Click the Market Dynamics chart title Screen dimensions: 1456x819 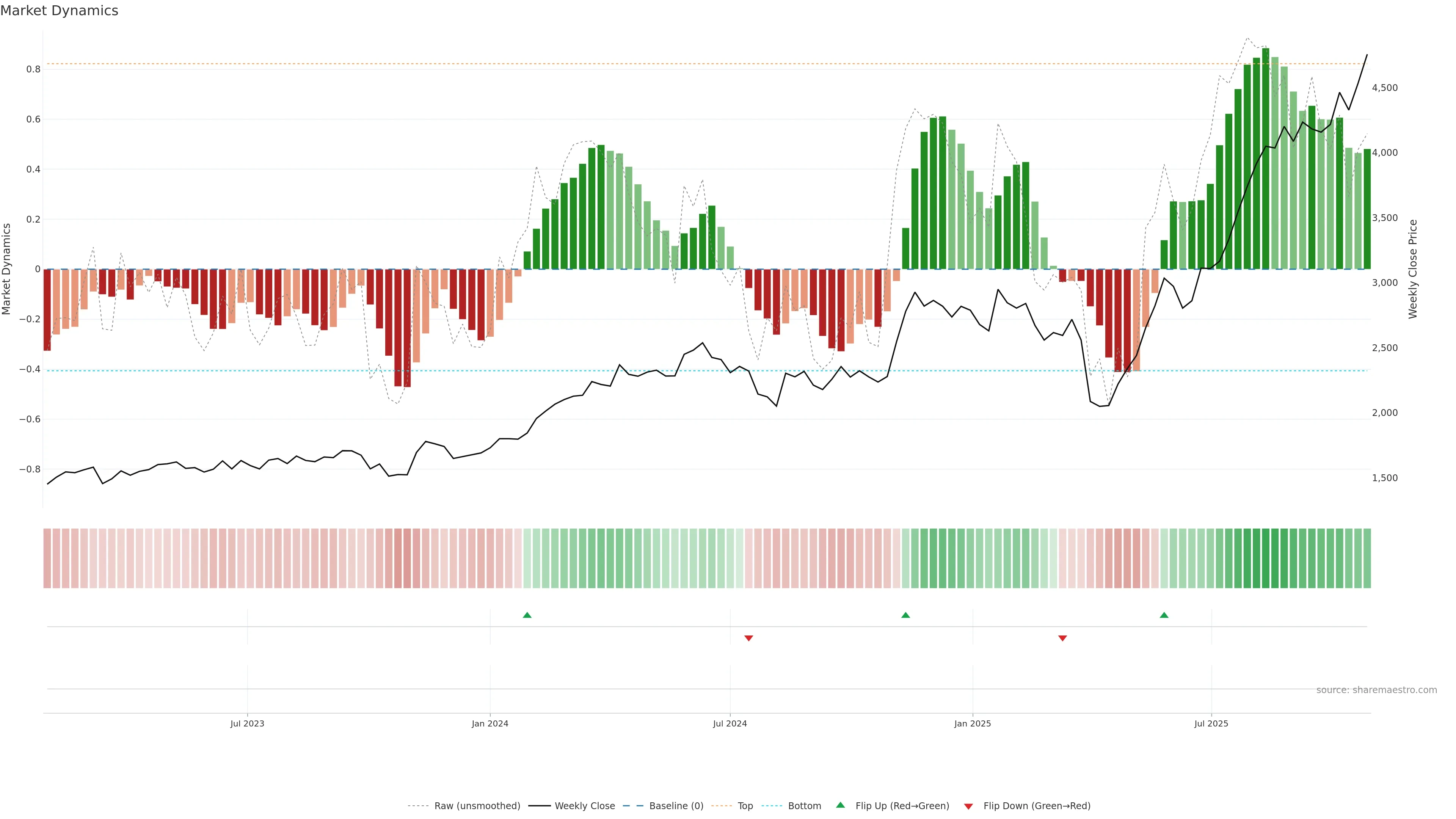(x=60, y=11)
